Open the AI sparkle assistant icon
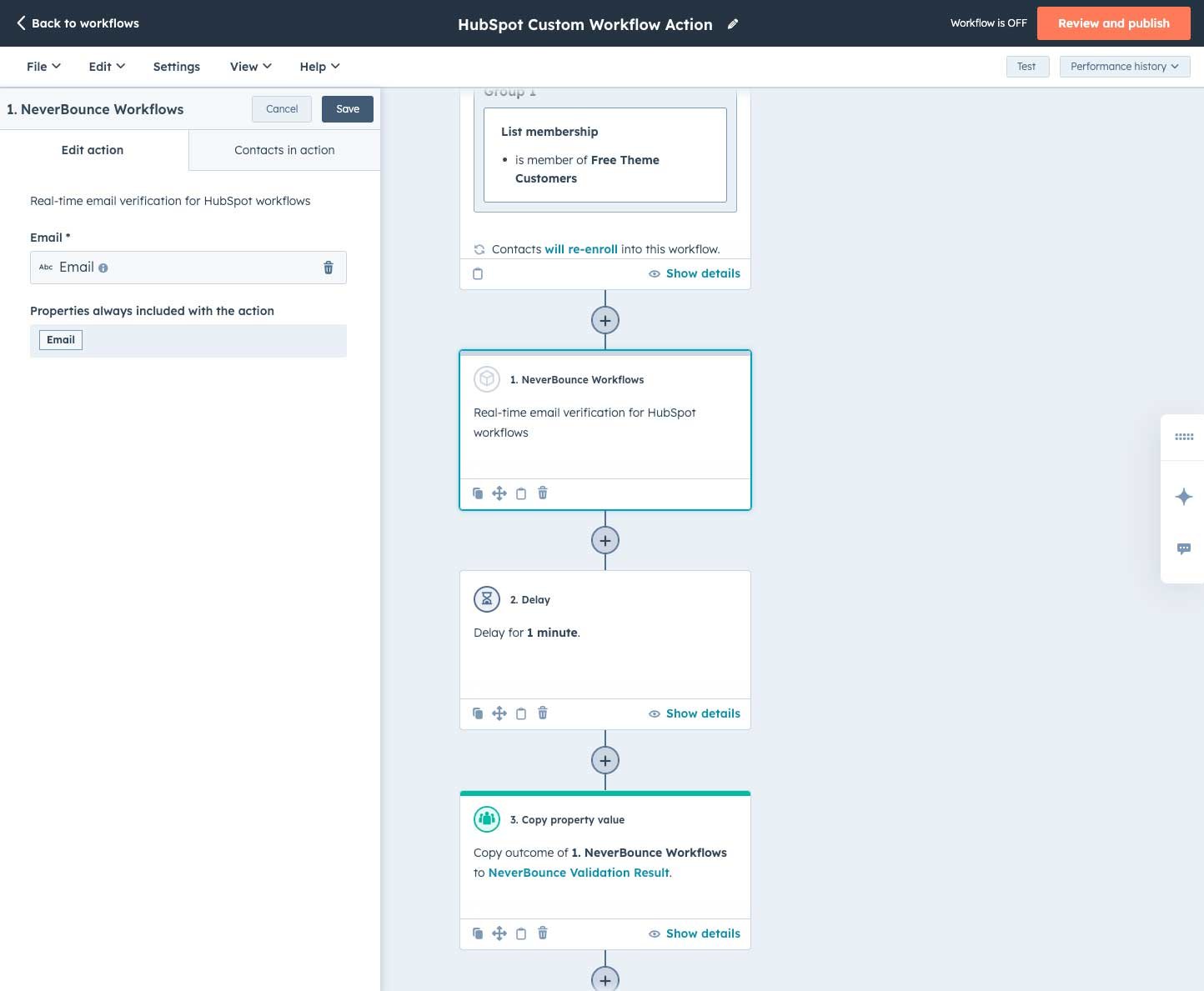 click(1184, 497)
